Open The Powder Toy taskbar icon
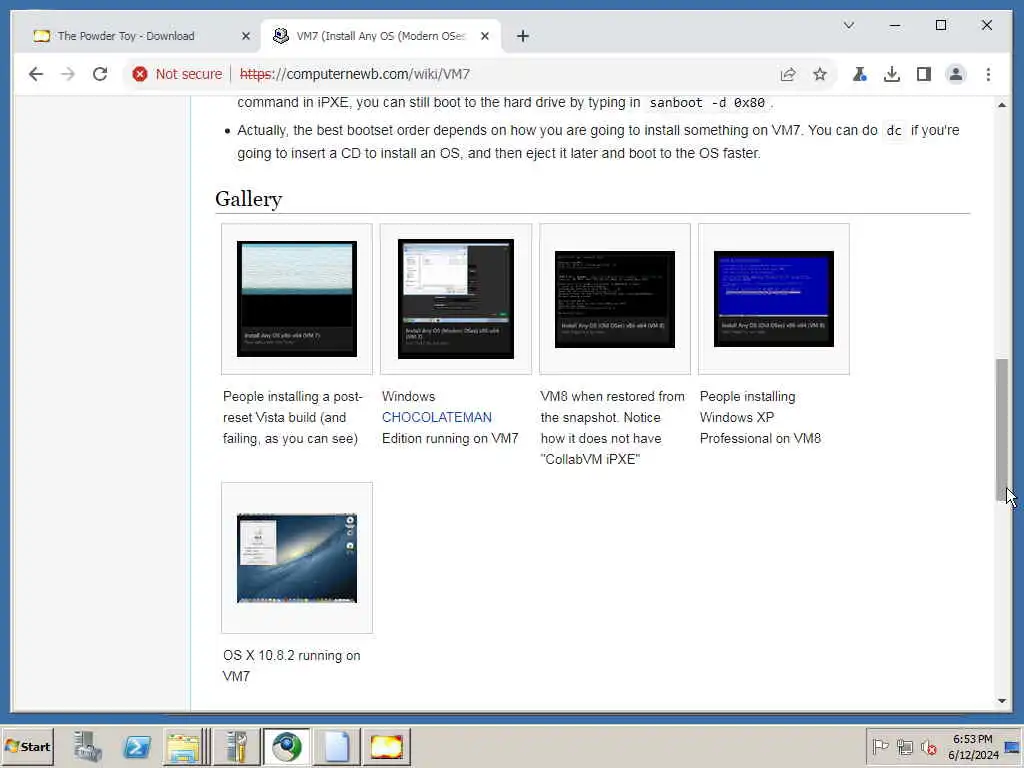The width and height of the screenshot is (1024, 768). click(386, 746)
